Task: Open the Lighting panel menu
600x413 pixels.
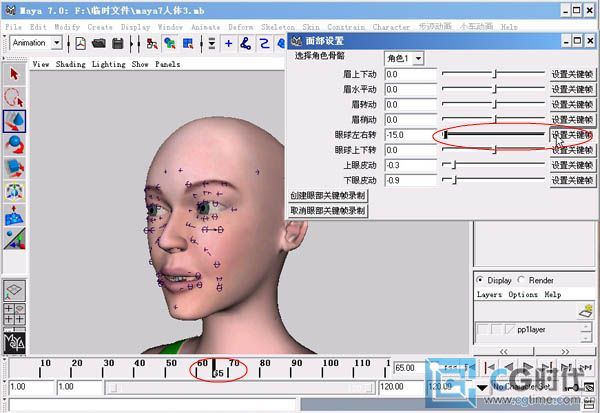Action: 108,64
